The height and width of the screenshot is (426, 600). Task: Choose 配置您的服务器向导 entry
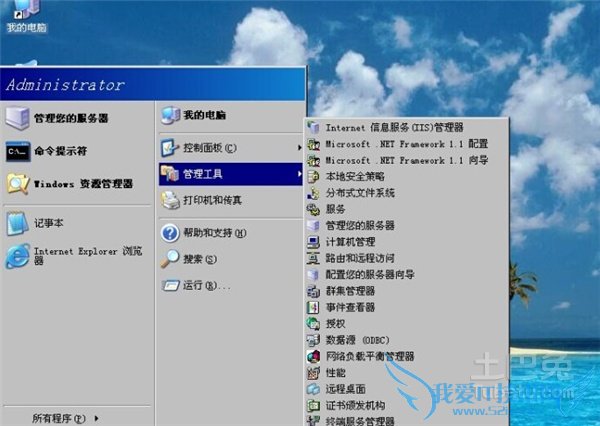[407, 275]
